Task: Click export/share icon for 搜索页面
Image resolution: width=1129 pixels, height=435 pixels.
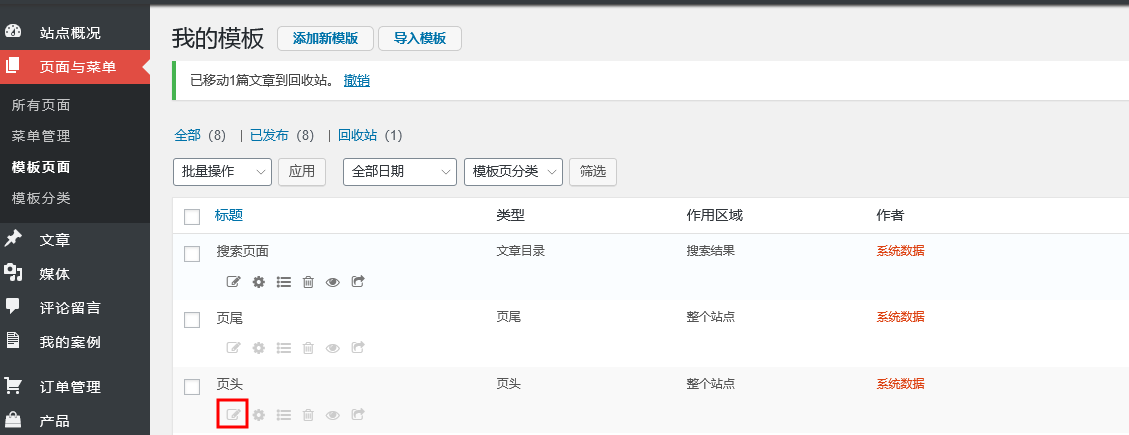Action: [358, 282]
